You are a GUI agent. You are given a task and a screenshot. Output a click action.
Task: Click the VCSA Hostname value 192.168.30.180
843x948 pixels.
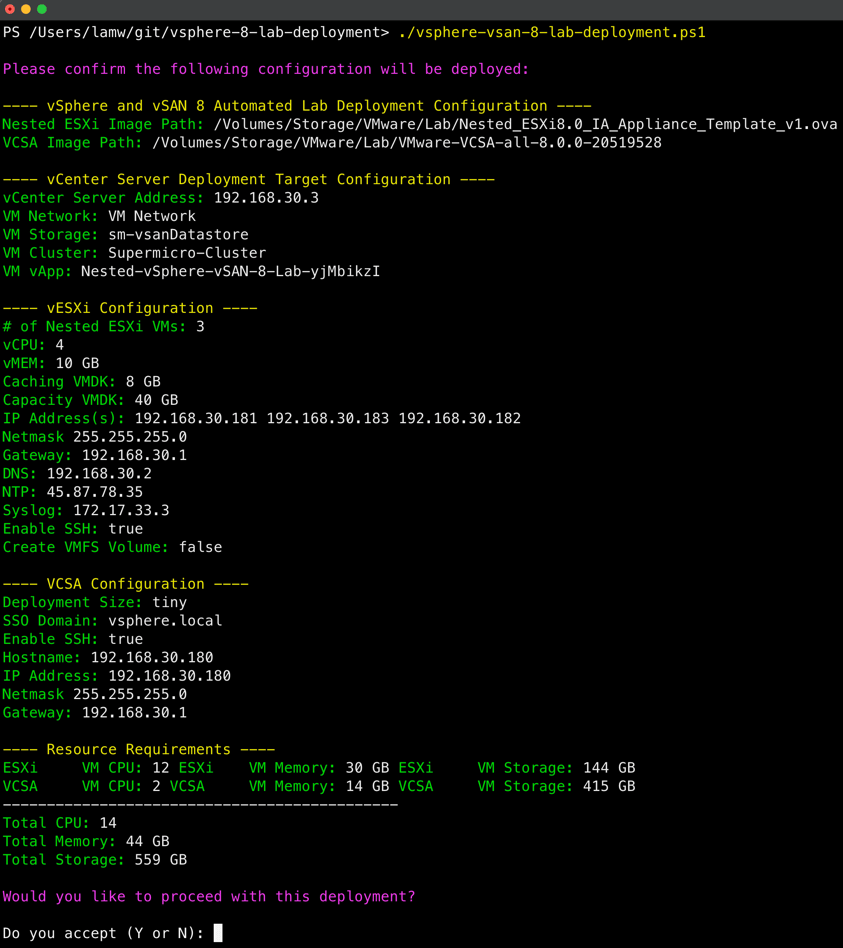coord(152,657)
